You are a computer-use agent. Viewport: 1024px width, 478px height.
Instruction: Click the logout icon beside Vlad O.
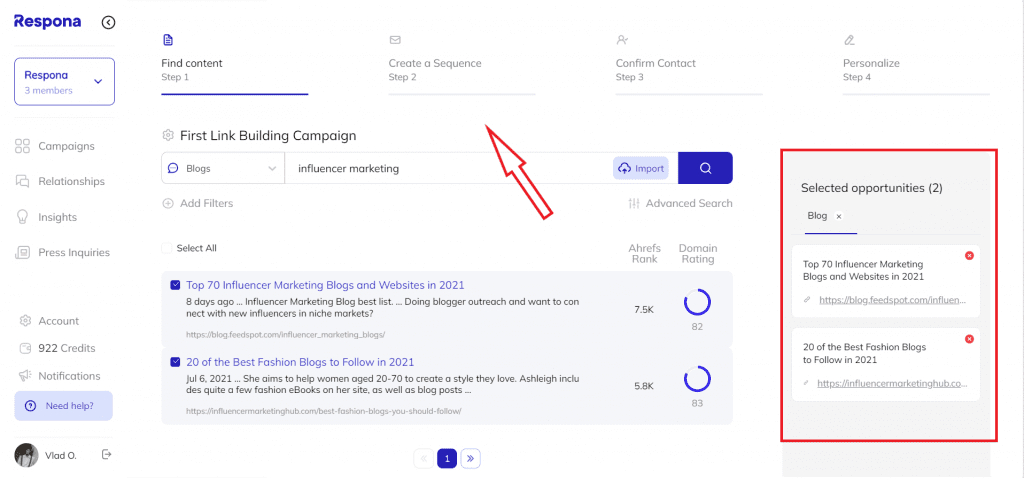click(x=107, y=454)
